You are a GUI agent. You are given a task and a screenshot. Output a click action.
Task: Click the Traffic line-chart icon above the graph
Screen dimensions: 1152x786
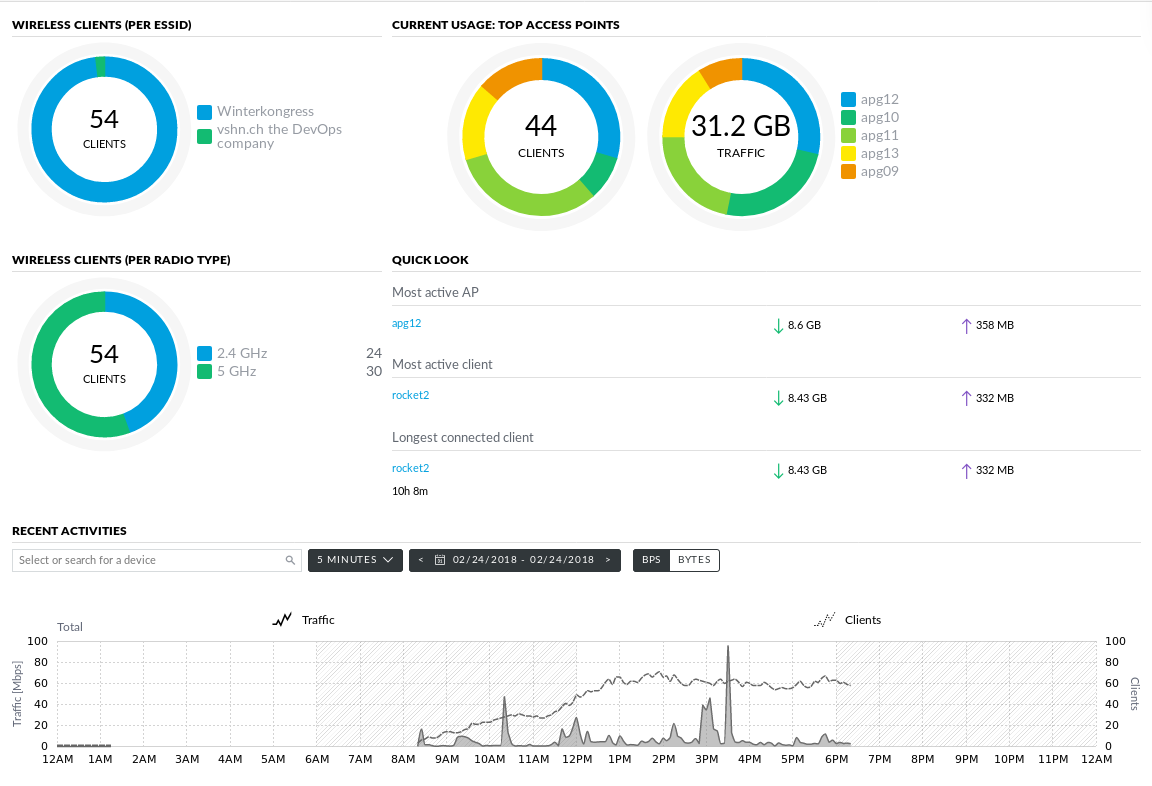pos(281,619)
